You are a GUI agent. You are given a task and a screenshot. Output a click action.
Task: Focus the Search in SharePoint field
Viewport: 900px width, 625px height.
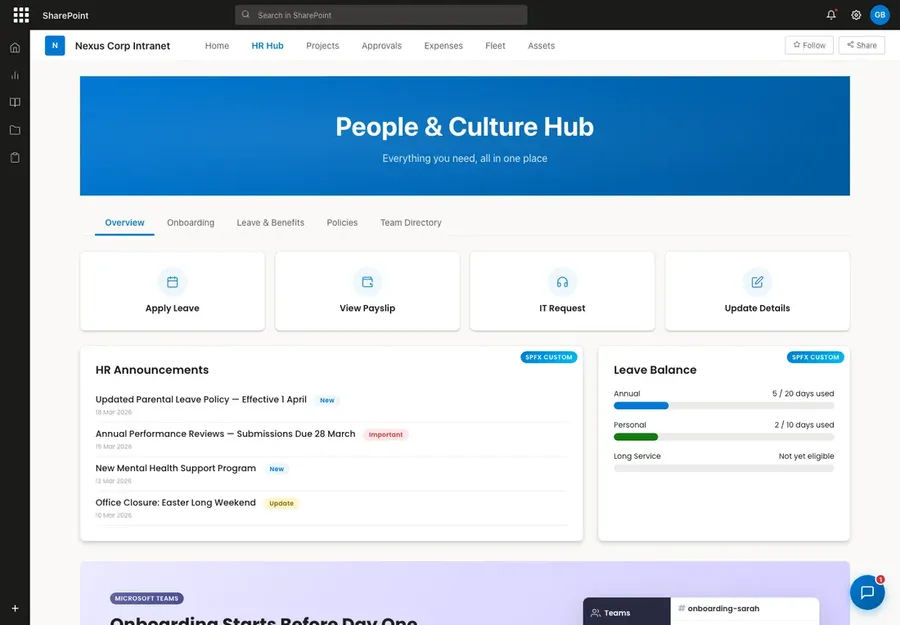click(381, 15)
